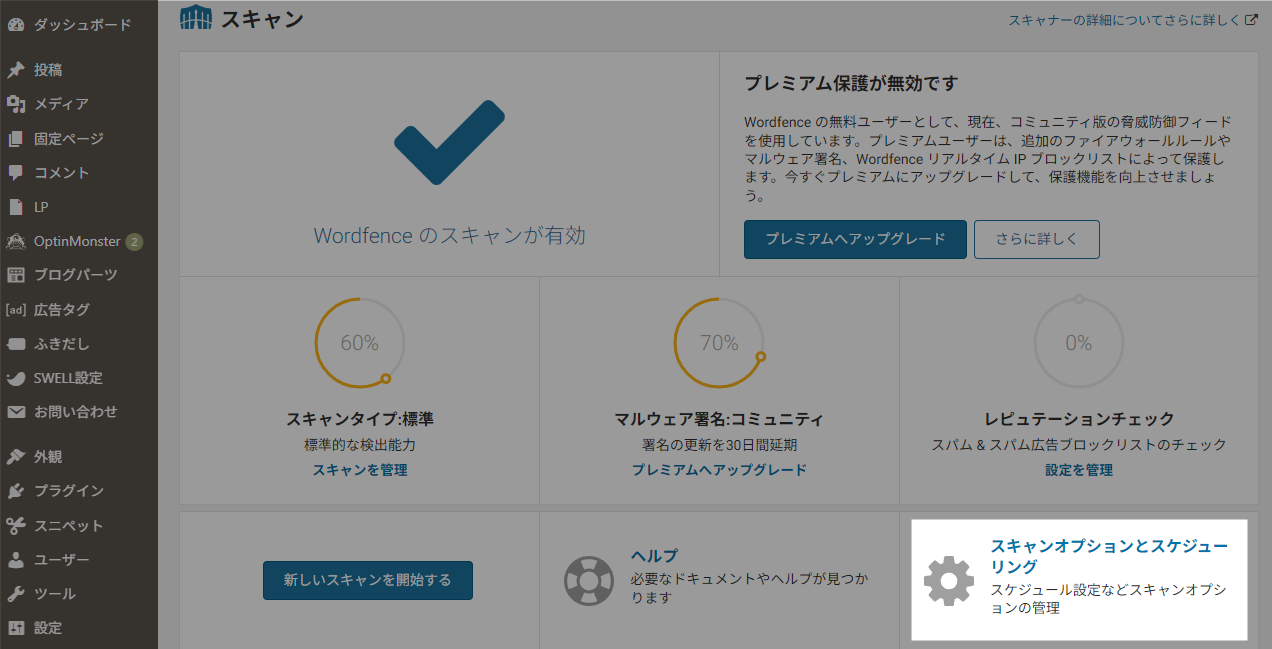Open the ダッシュボード icon in sidebar
This screenshot has height=649, width=1272.
[x=15, y=24]
